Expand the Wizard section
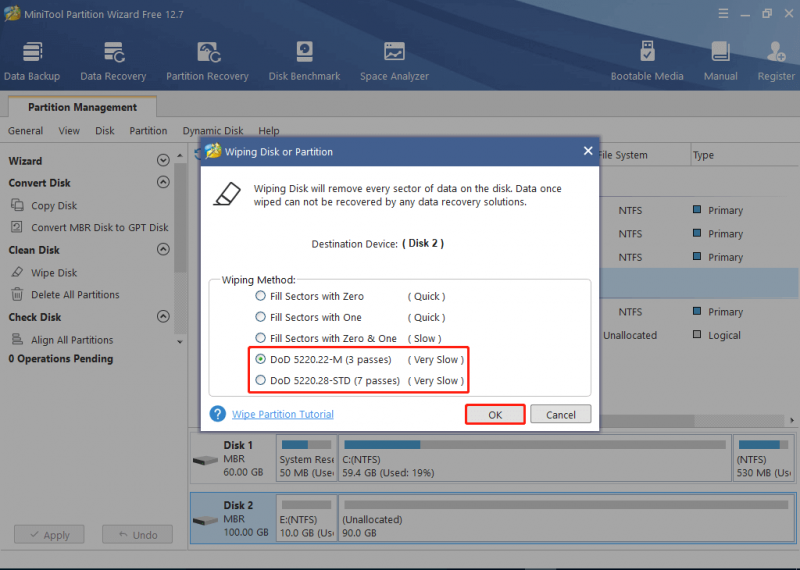 pyautogui.click(x=163, y=160)
